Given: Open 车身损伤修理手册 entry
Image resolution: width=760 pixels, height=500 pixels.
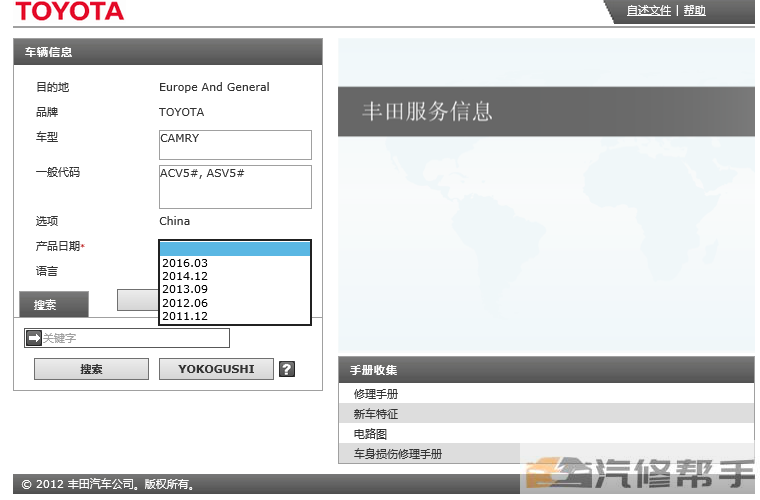Looking at the screenshot, I should [546, 453].
